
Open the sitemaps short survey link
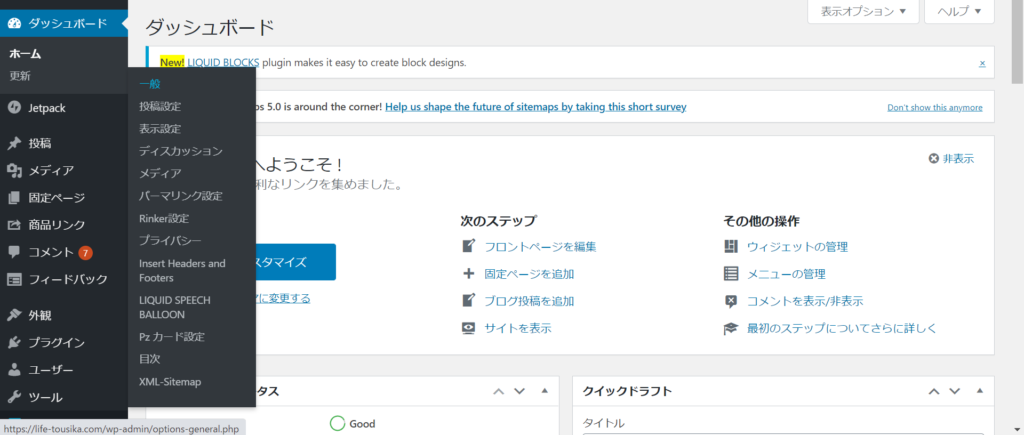point(536,106)
